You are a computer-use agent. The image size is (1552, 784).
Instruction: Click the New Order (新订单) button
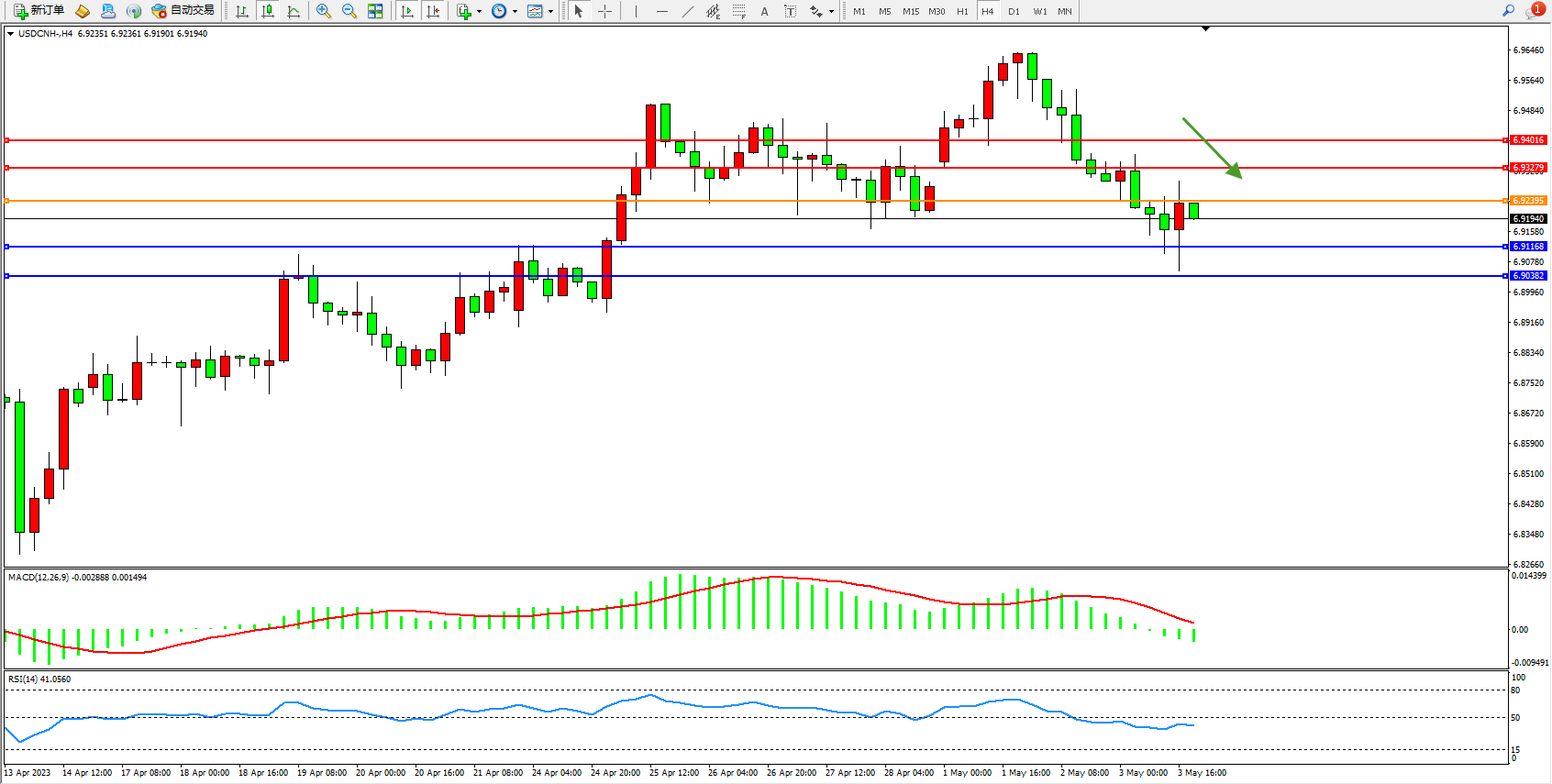pyautogui.click(x=39, y=11)
